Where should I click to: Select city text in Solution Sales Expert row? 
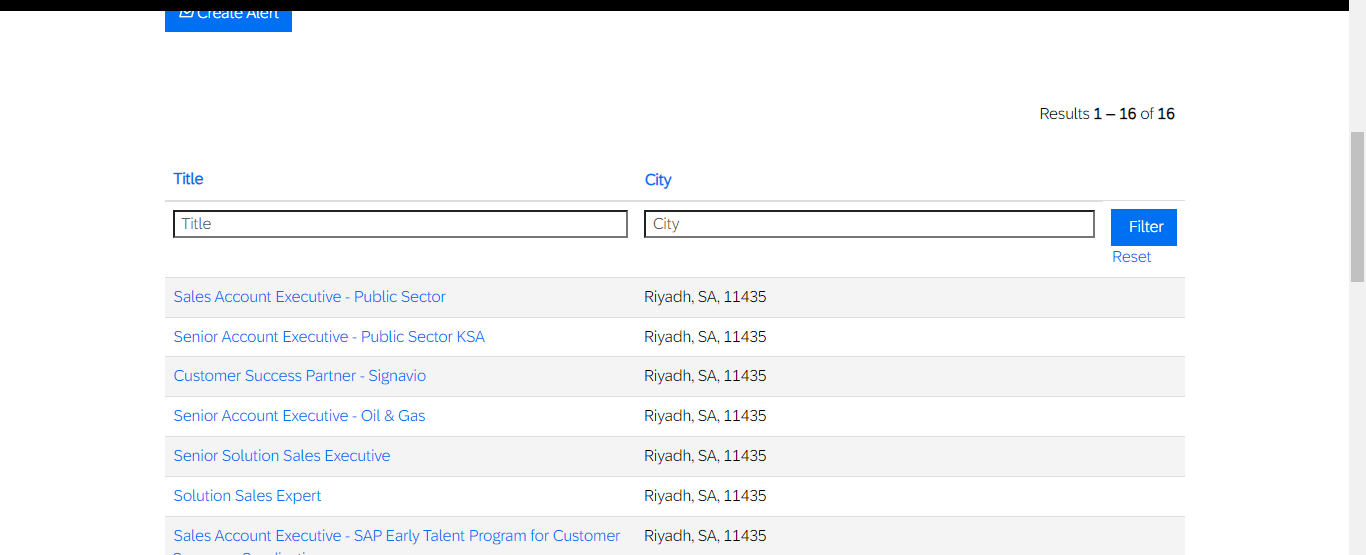point(705,496)
